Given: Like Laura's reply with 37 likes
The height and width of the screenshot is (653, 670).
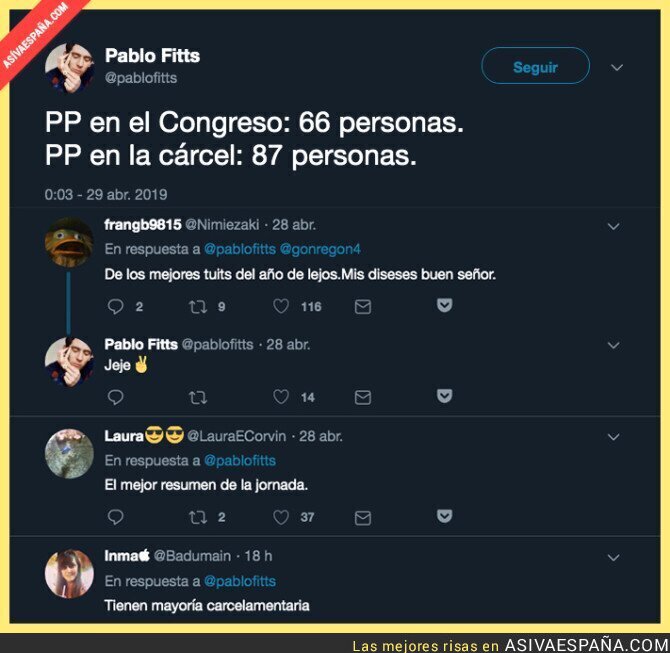Looking at the screenshot, I should pyautogui.click(x=281, y=518).
